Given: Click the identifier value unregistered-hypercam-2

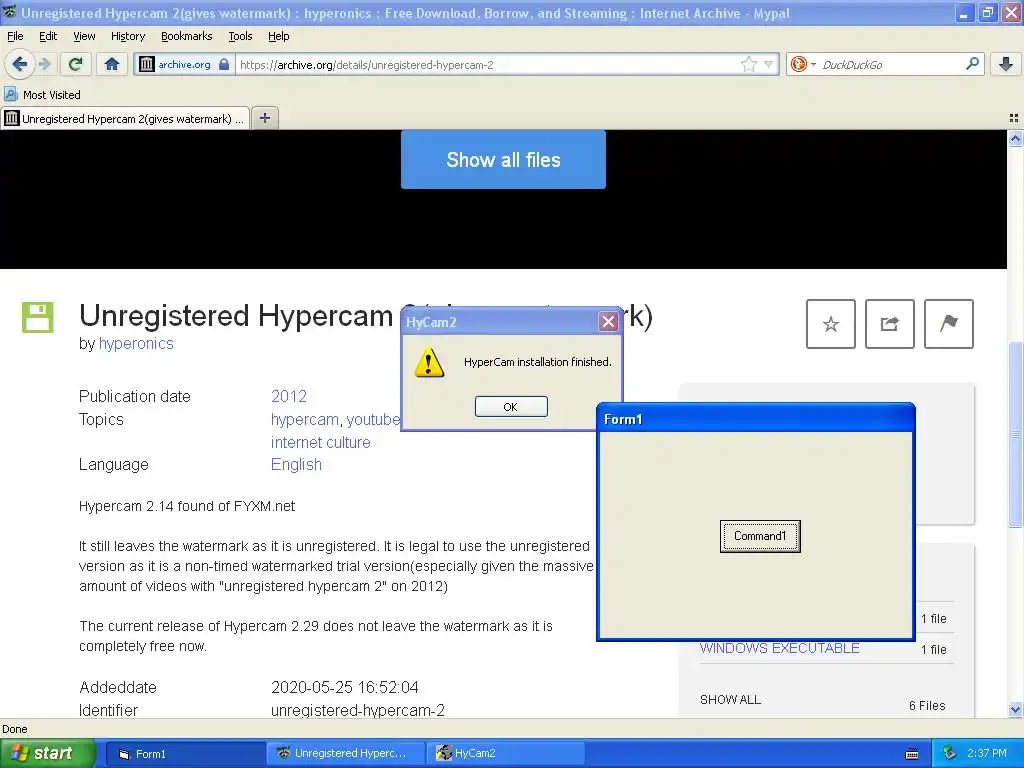Looking at the screenshot, I should (358, 710).
